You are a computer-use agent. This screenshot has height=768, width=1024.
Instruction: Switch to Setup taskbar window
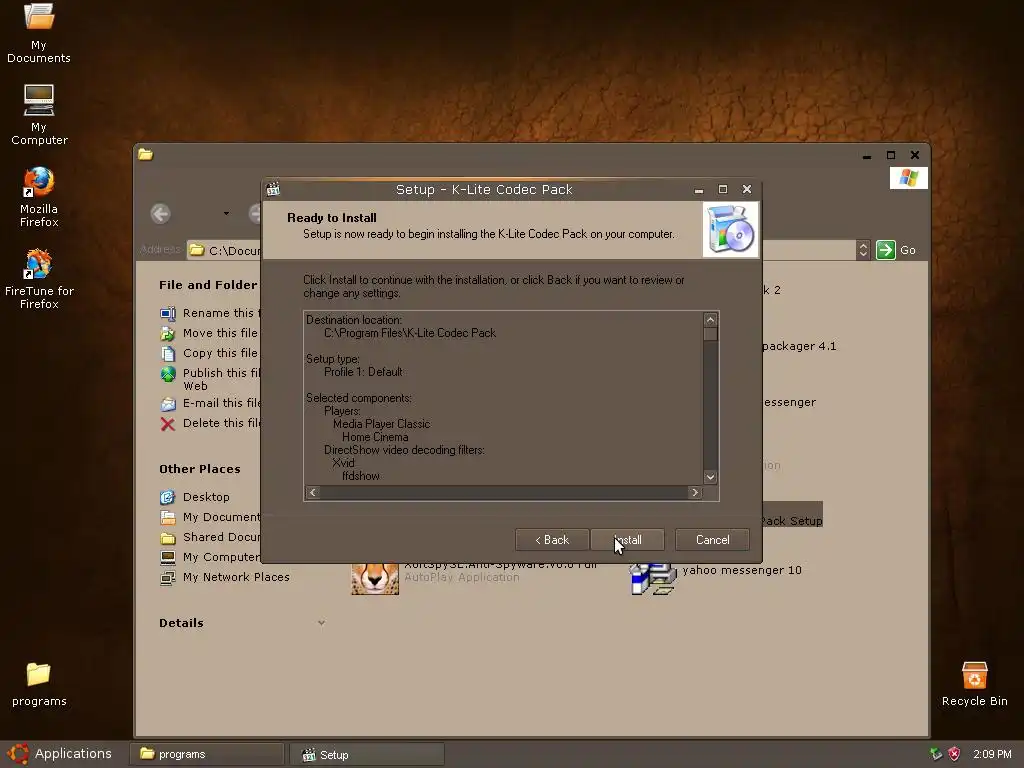pos(366,754)
